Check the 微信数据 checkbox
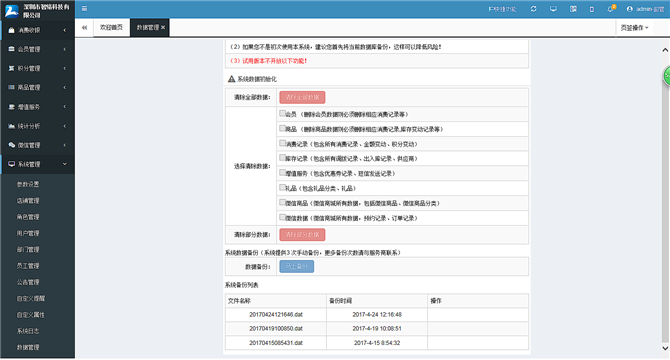Viewport: 670px width, 360px height. point(282,217)
